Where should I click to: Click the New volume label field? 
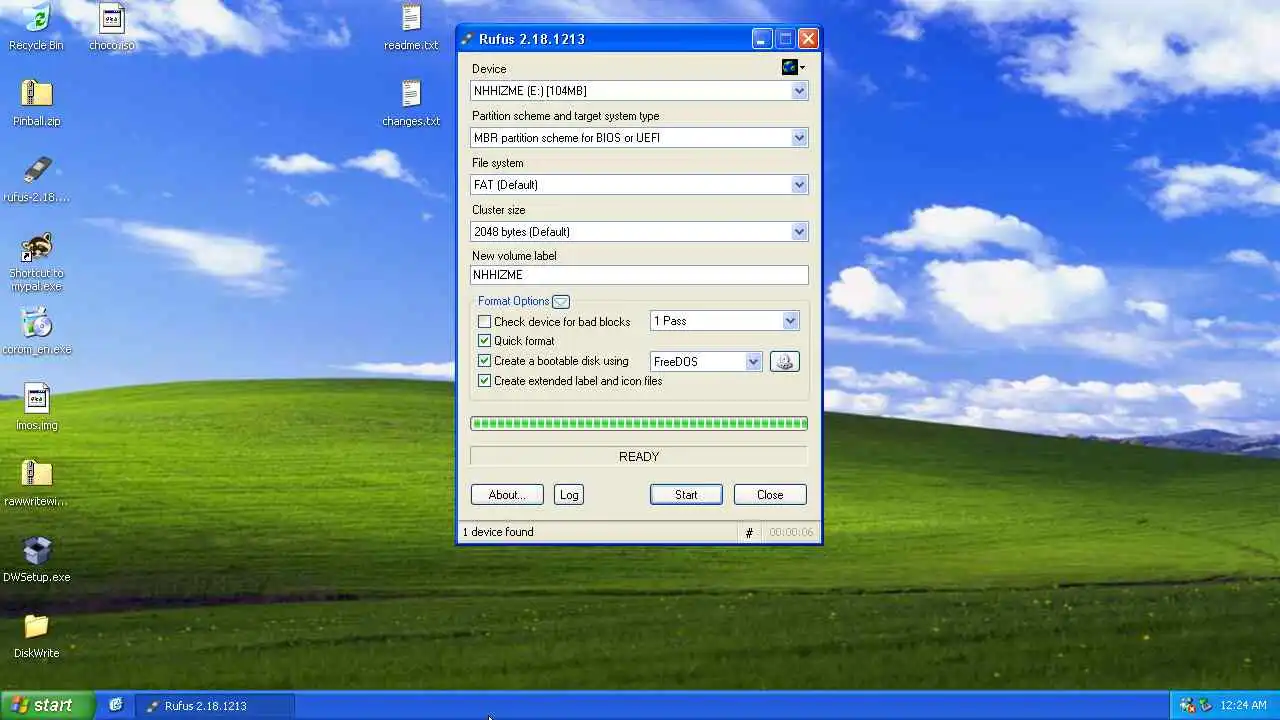(x=639, y=275)
